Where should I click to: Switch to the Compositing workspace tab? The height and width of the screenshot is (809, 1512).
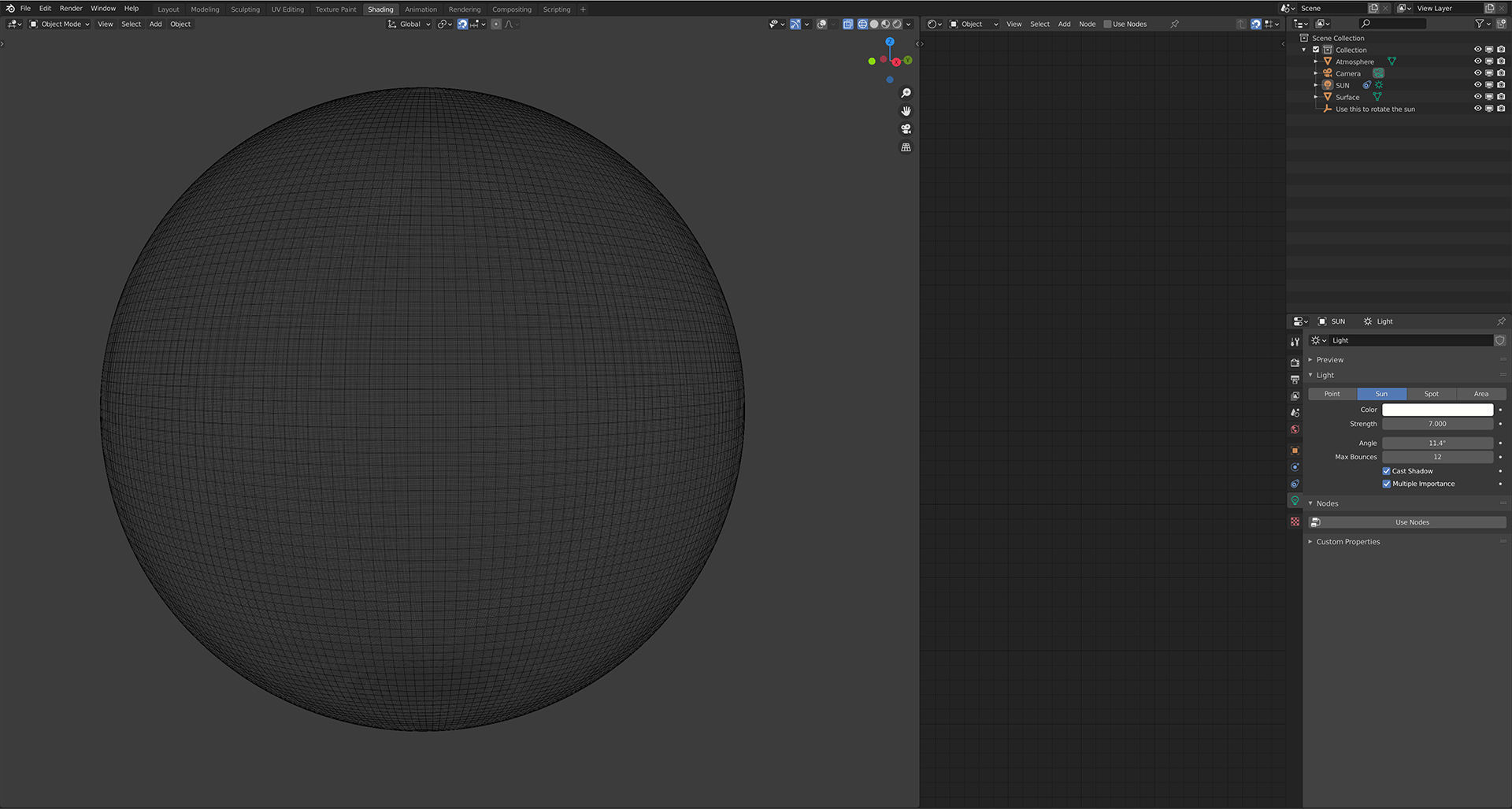coord(512,9)
